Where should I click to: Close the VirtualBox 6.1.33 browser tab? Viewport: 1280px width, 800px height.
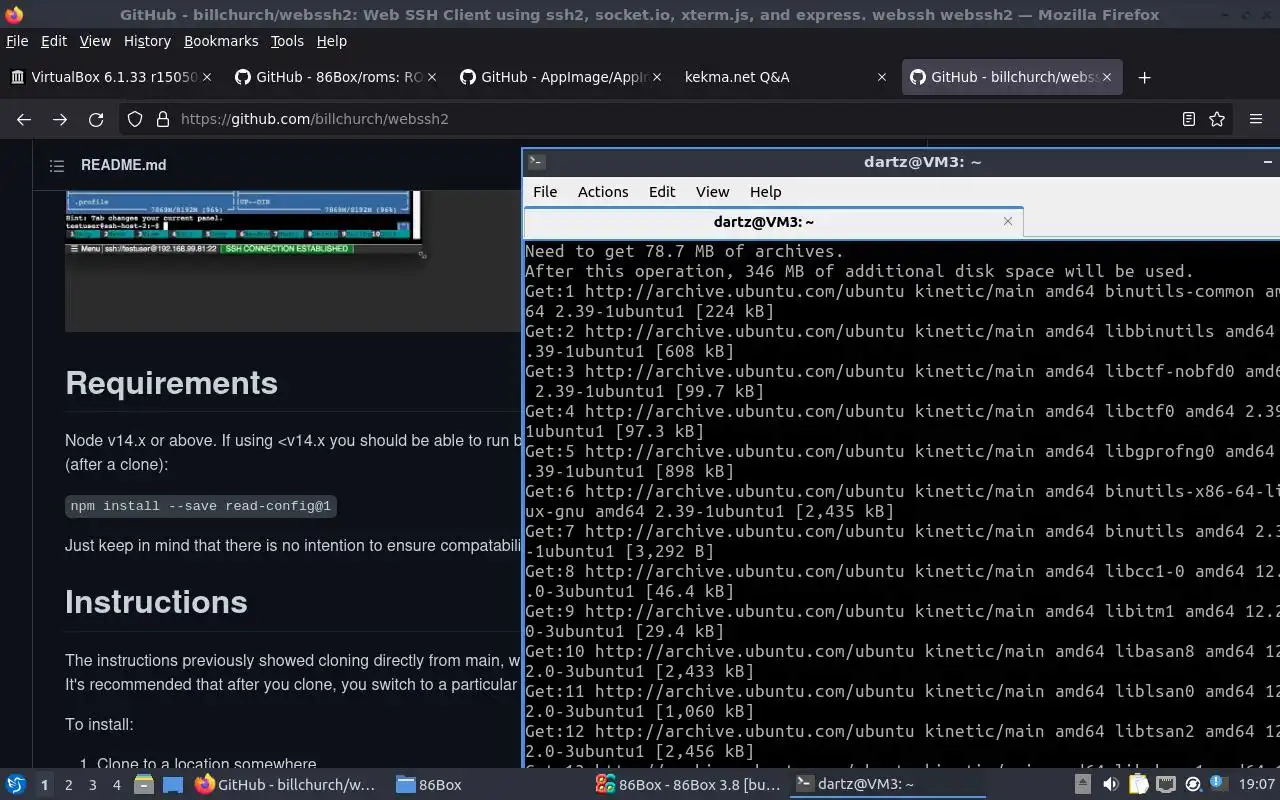tap(207, 77)
